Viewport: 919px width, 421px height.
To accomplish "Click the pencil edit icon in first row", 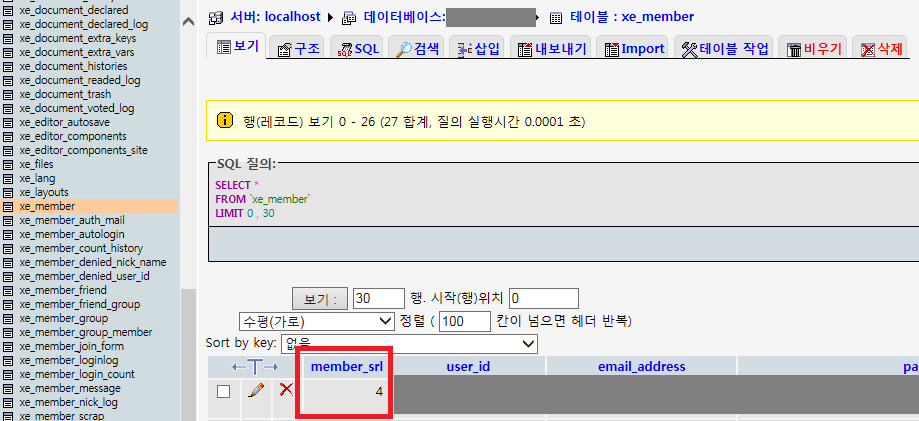I will tap(256, 390).
